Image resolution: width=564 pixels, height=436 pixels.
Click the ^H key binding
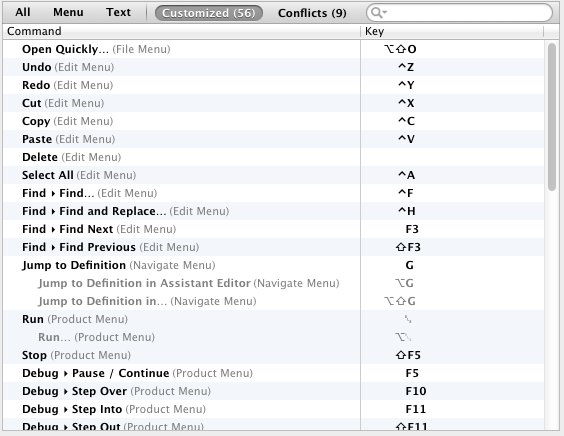[x=406, y=211]
